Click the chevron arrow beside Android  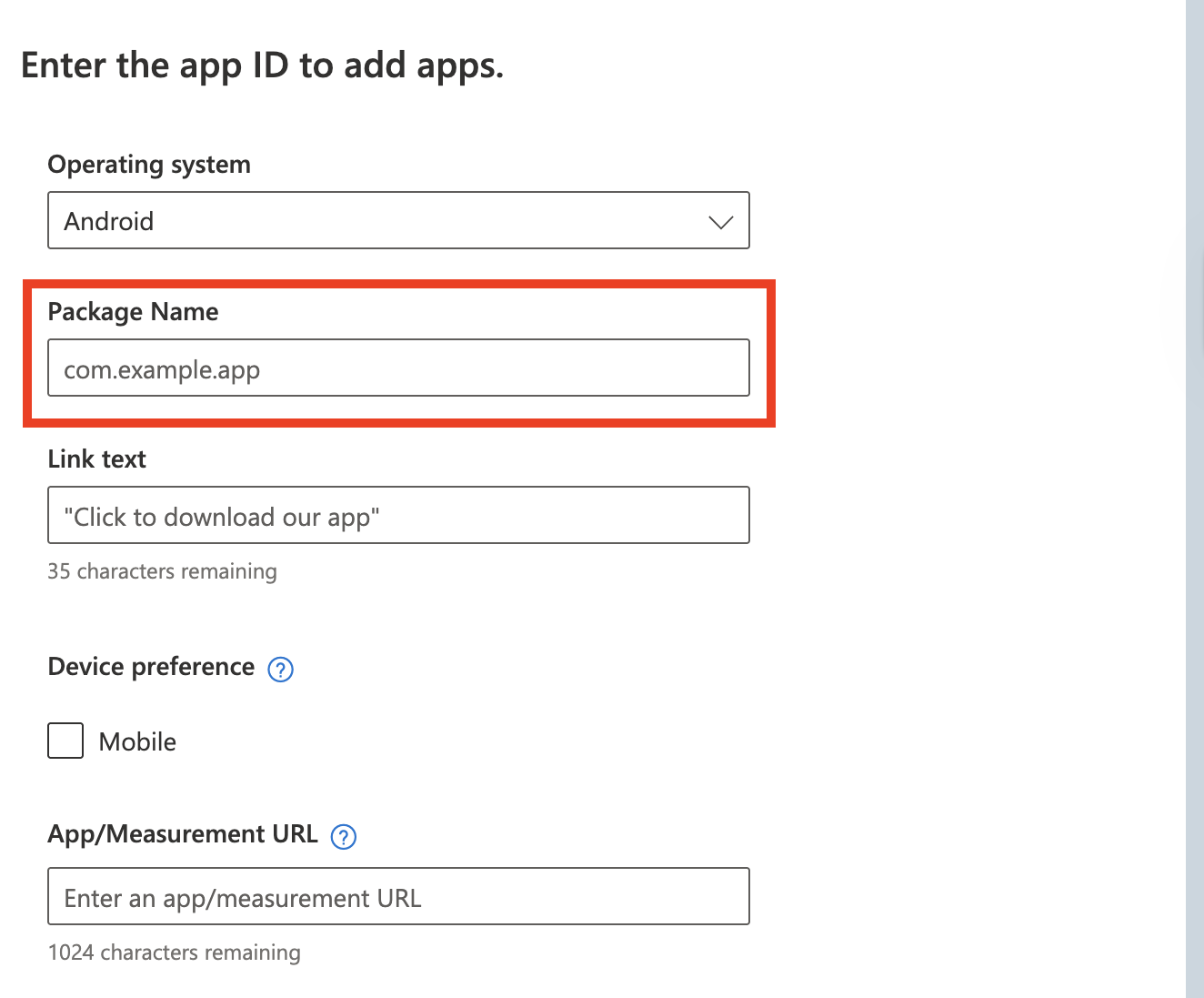[x=720, y=222]
